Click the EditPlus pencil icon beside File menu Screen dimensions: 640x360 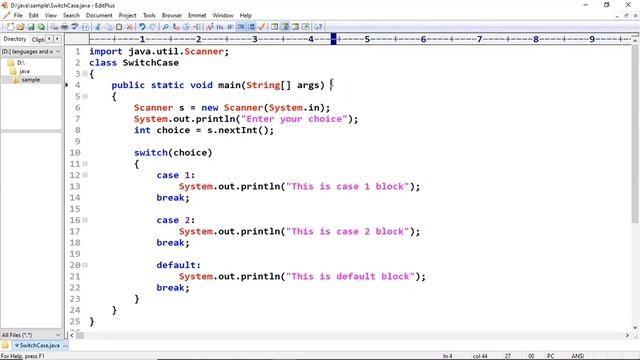coord(6,16)
